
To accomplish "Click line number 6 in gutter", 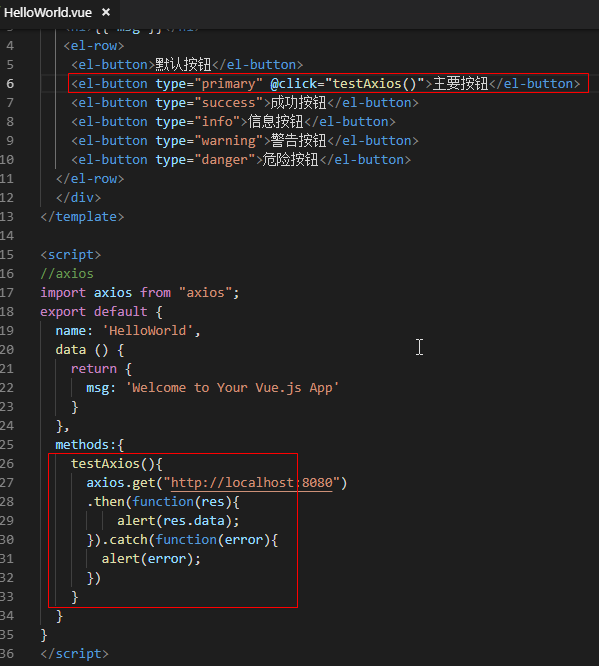I will [x=10, y=84].
